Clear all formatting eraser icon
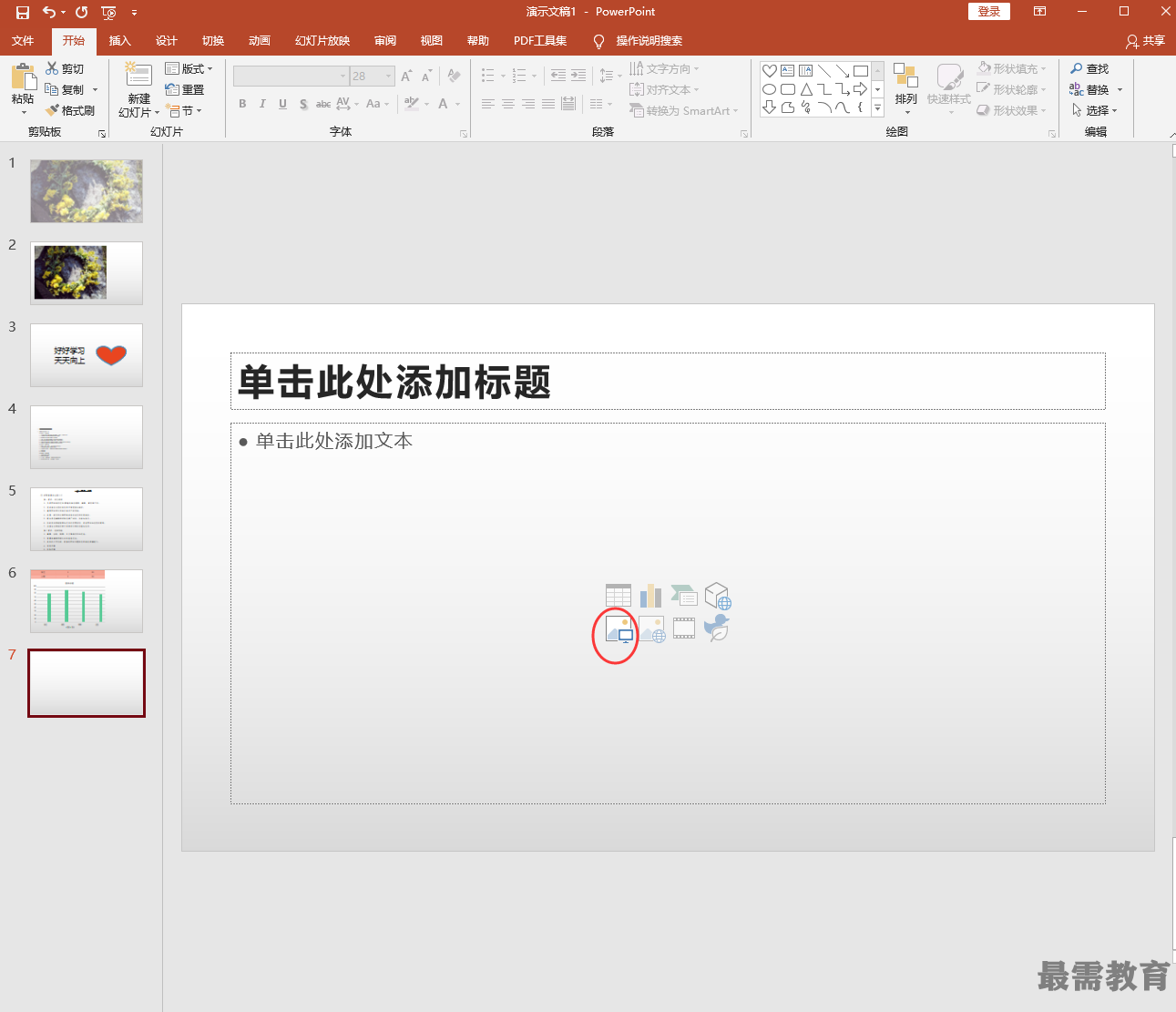Image resolution: width=1176 pixels, height=1012 pixels. (455, 77)
